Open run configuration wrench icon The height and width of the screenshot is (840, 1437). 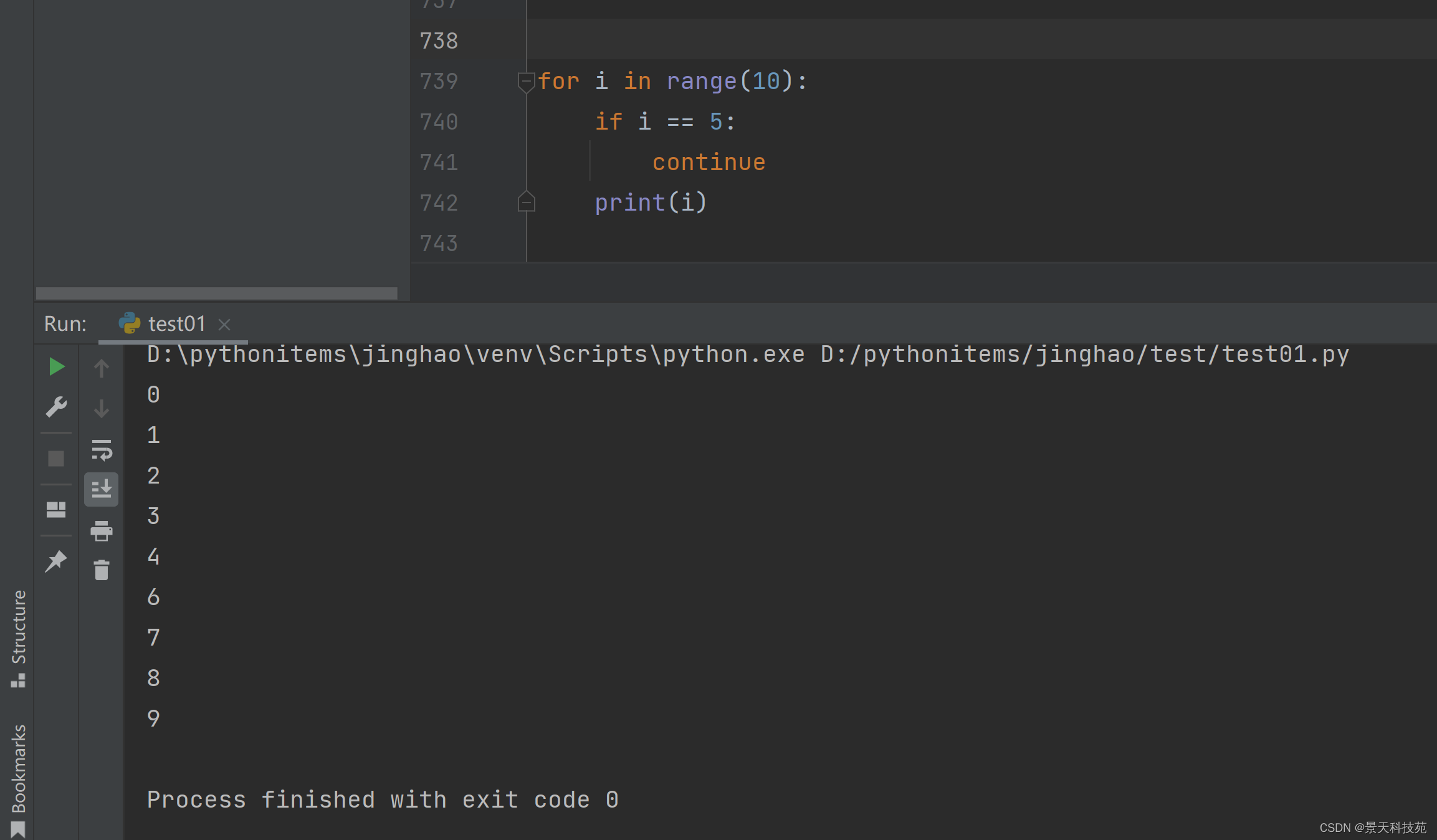point(56,407)
